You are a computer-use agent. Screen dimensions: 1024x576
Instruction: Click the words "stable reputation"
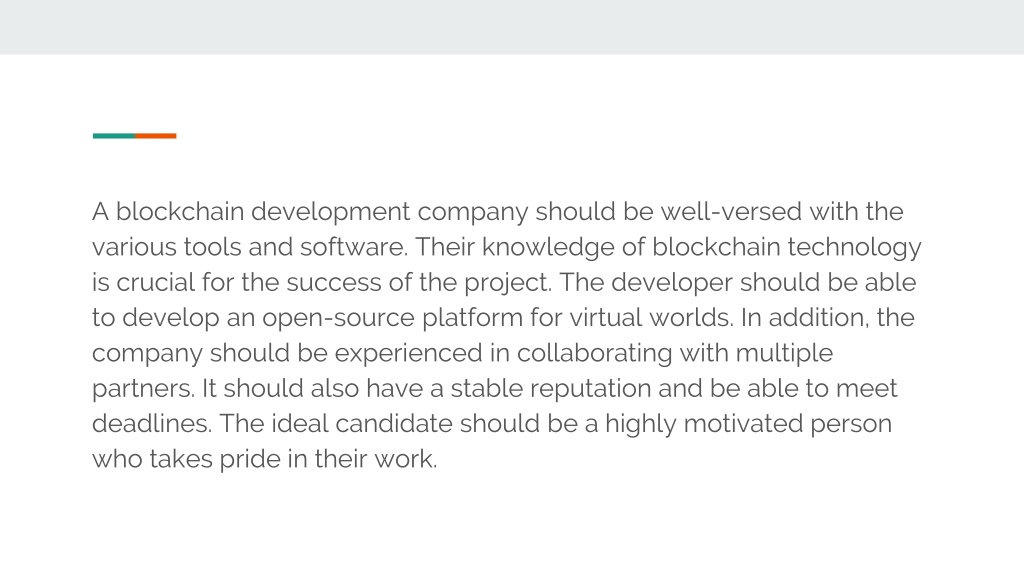(551, 389)
